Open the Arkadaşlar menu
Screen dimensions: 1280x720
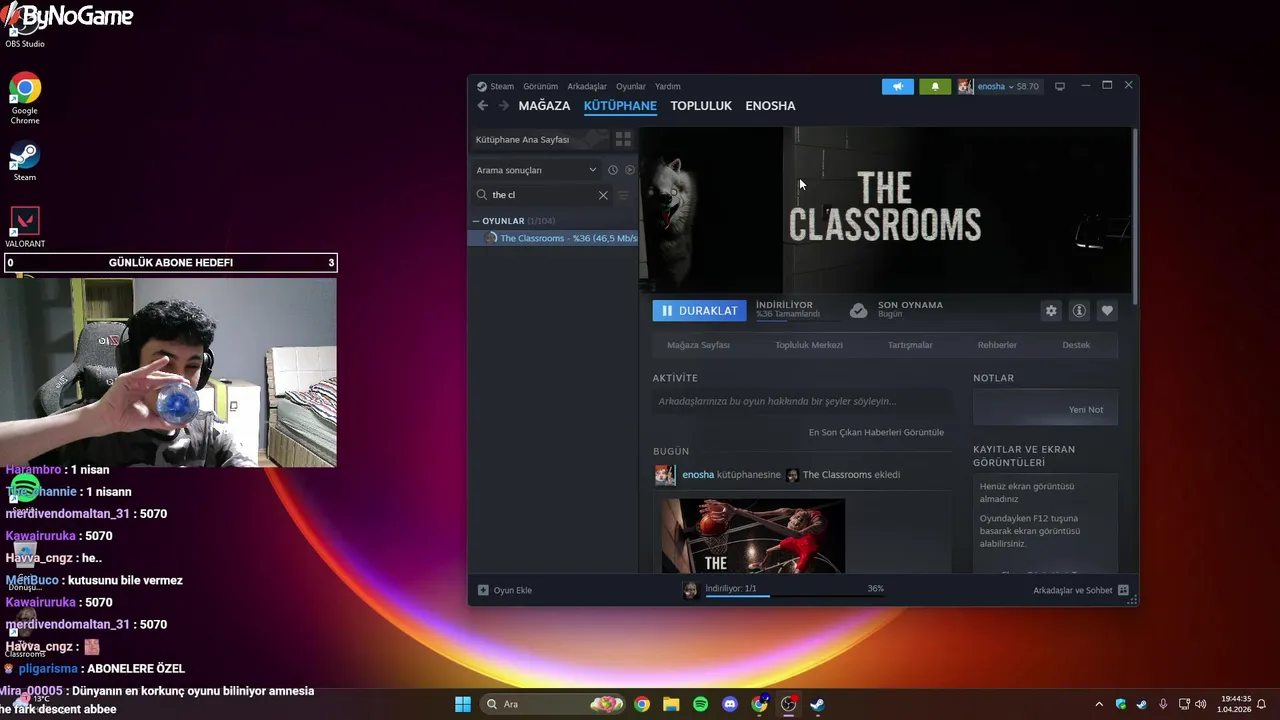coord(587,86)
